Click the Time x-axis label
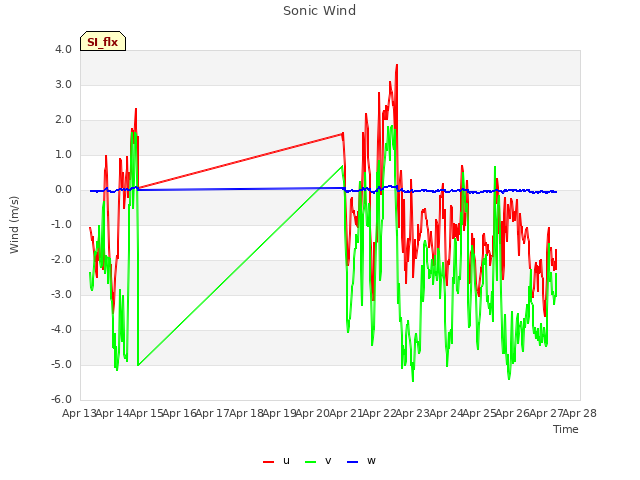Screen dimensions: 640x480 [x=566, y=429]
